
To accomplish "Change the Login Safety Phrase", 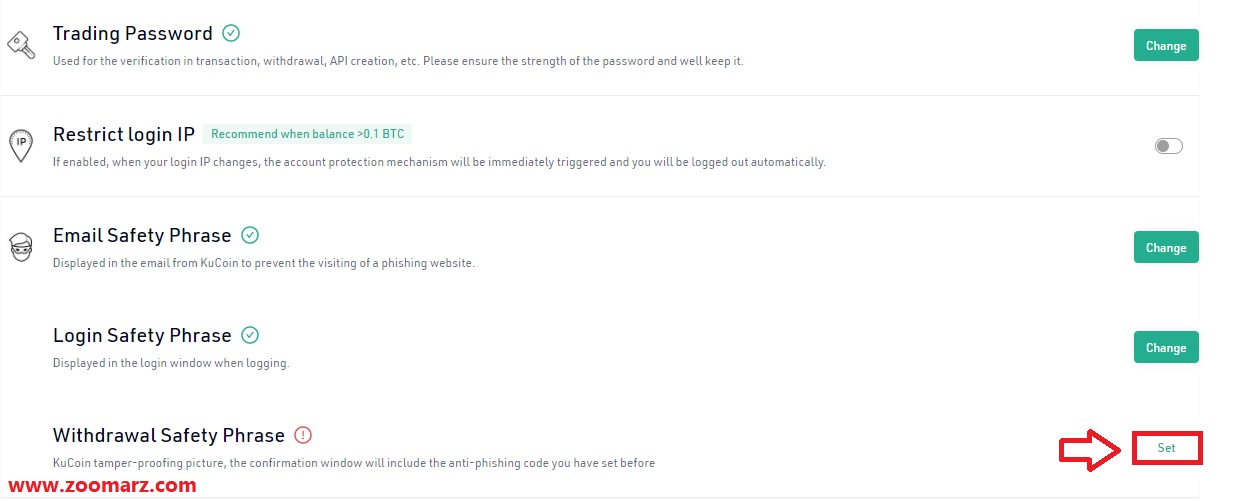I will [1166, 348].
